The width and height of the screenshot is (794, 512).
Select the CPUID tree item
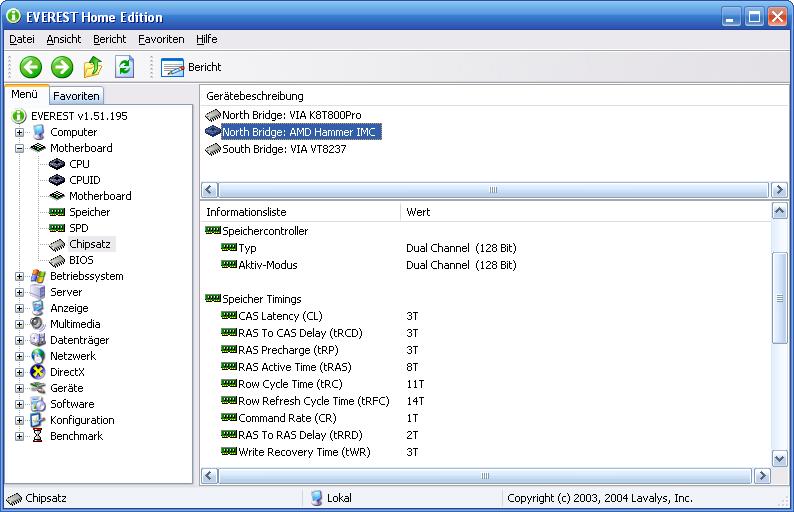pyautogui.click(x=85, y=180)
